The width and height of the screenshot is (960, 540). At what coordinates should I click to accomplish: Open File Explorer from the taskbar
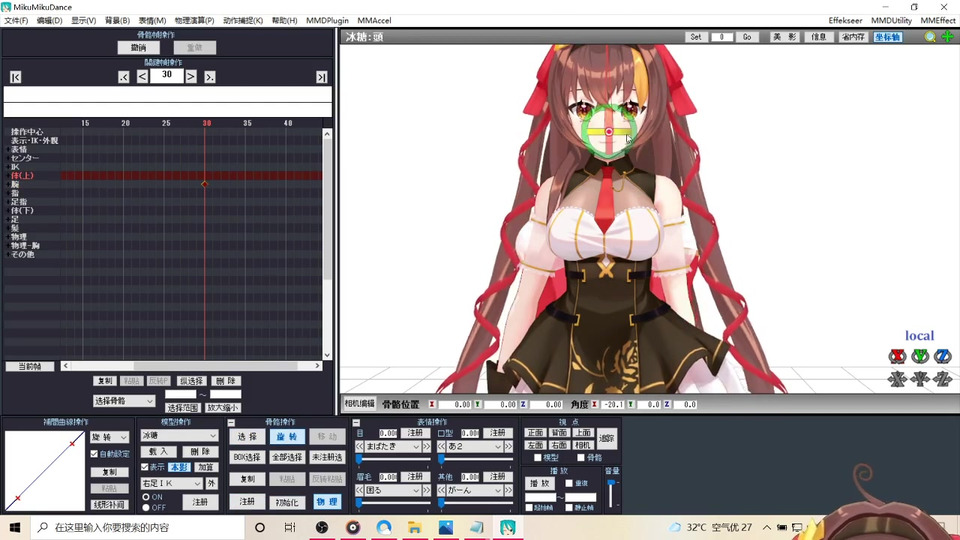415,527
